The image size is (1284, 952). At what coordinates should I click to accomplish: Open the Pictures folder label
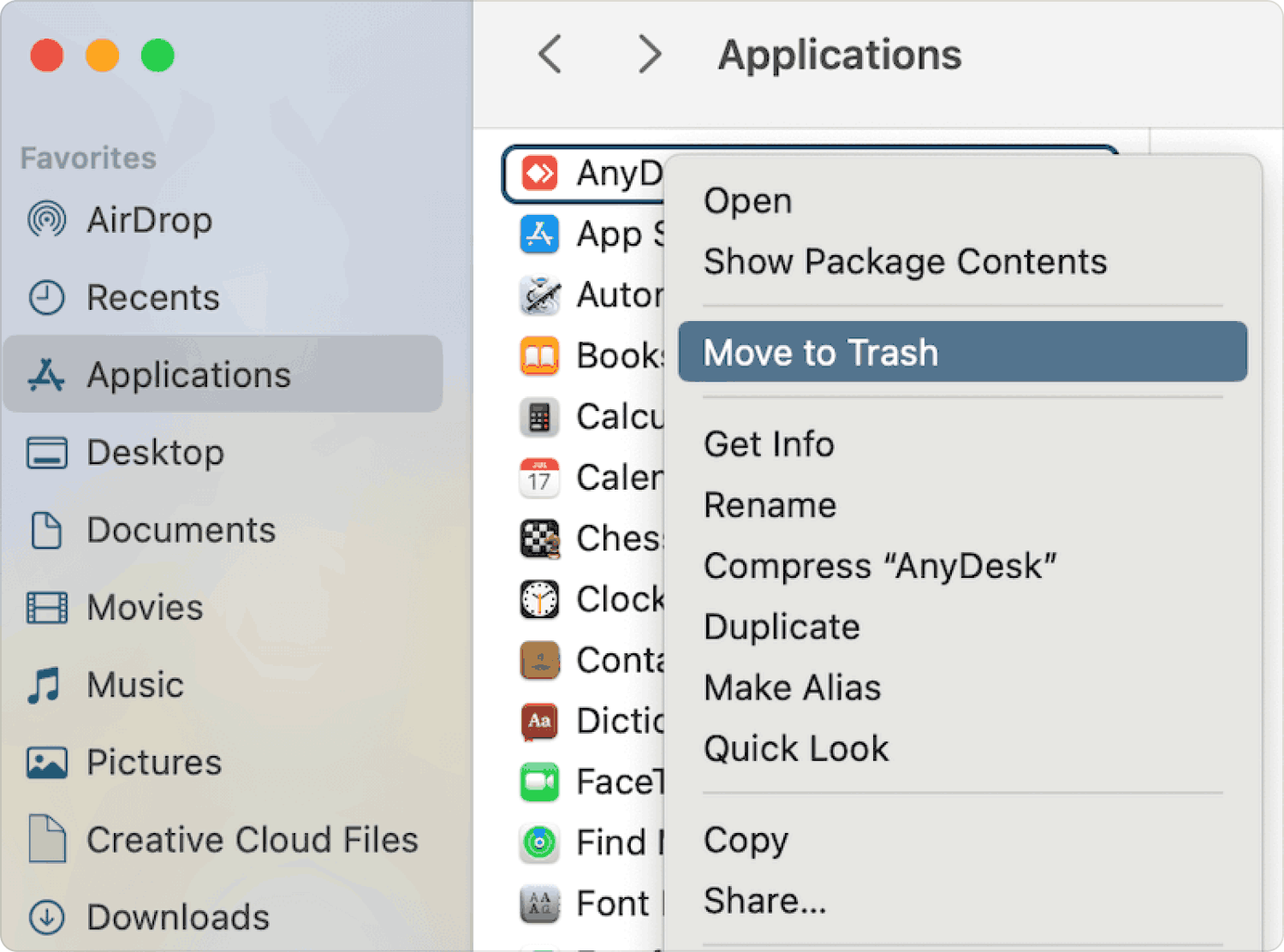pos(154,763)
